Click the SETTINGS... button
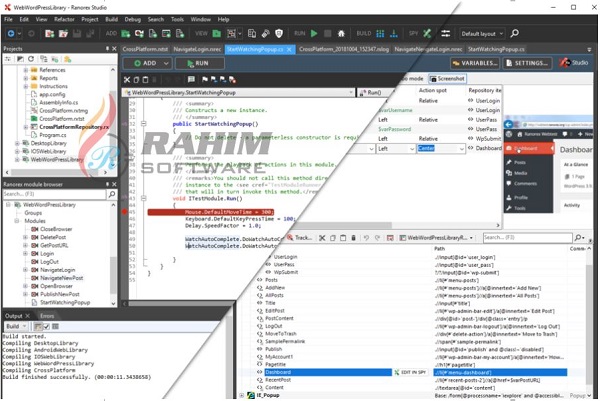This screenshot has width=600, height=401. point(526,63)
